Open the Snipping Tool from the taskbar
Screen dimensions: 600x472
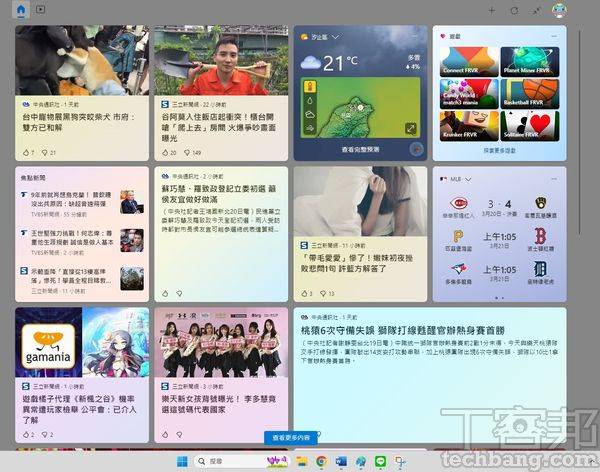click(400, 461)
